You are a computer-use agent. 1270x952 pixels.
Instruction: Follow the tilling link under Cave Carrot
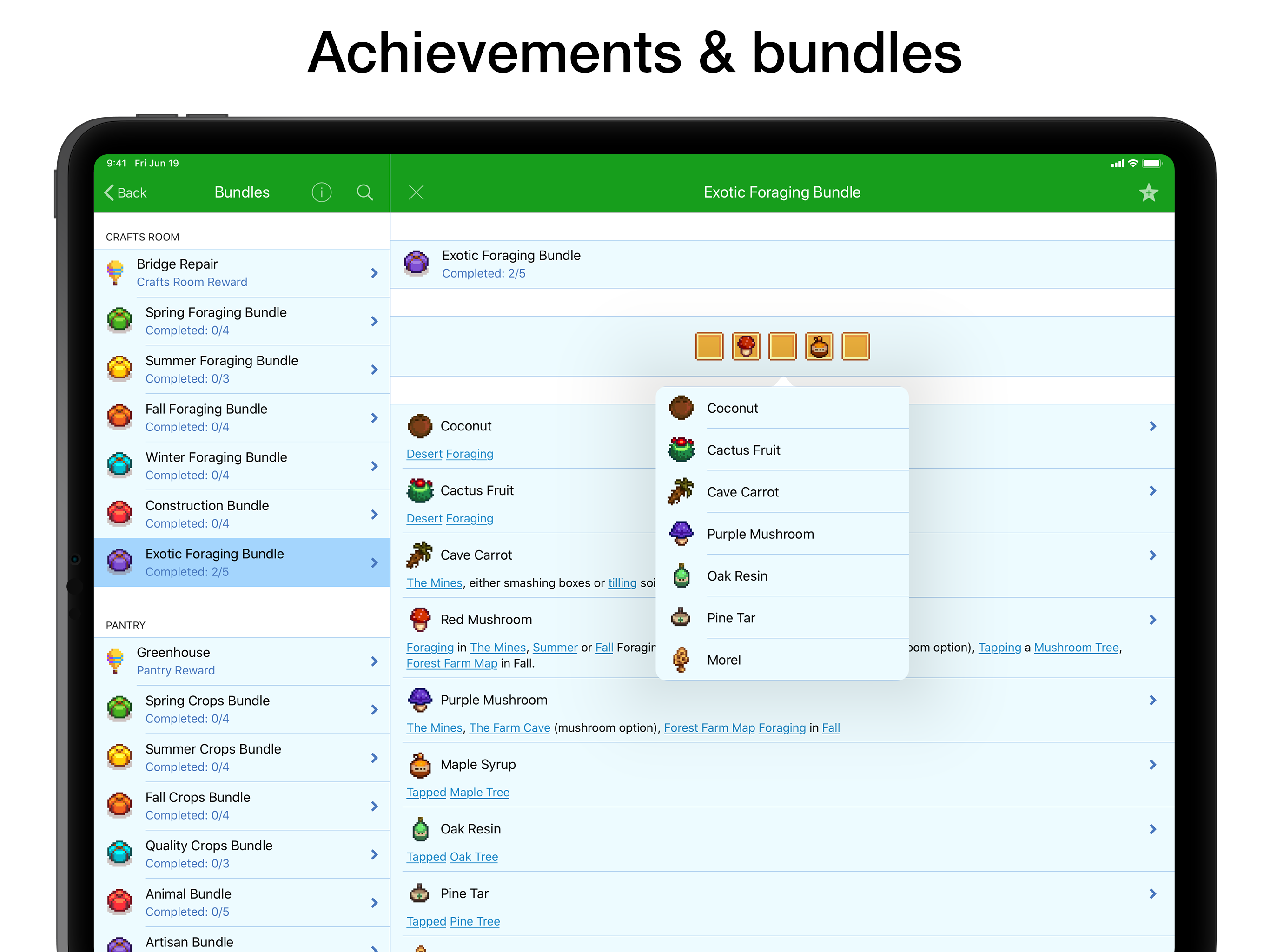point(622,583)
